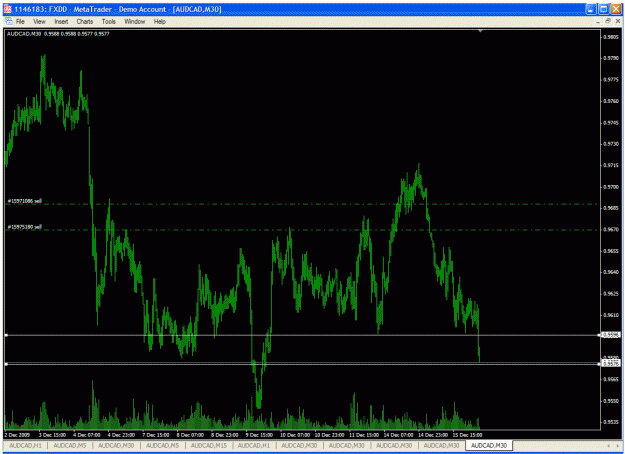This screenshot has width=625, height=454.
Task: Maximize the MetaTrader application window
Action: click(x=604, y=9)
